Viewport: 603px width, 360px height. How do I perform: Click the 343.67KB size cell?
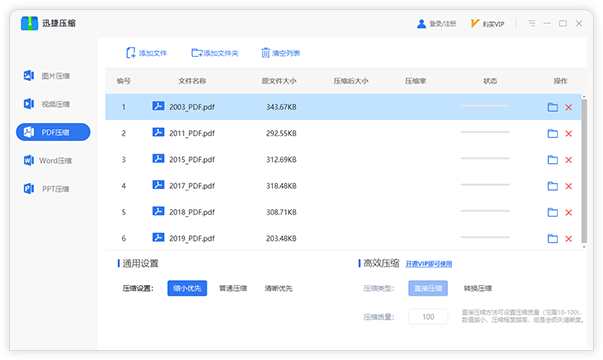coord(281,107)
